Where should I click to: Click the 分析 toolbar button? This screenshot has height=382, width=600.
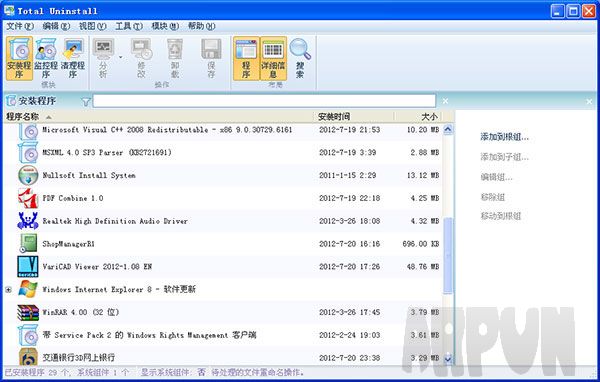click(x=103, y=58)
